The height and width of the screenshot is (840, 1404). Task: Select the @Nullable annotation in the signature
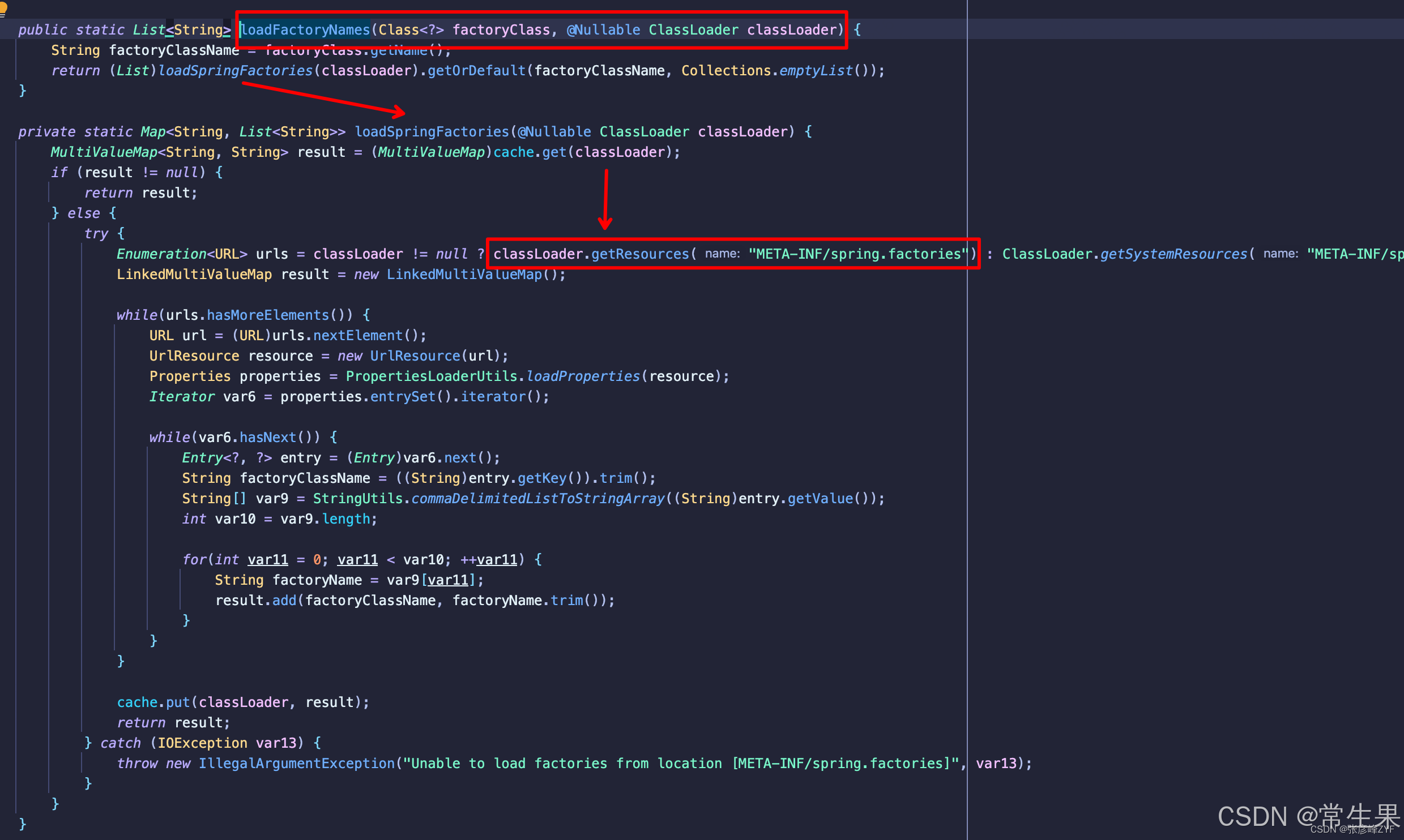click(x=604, y=29)
